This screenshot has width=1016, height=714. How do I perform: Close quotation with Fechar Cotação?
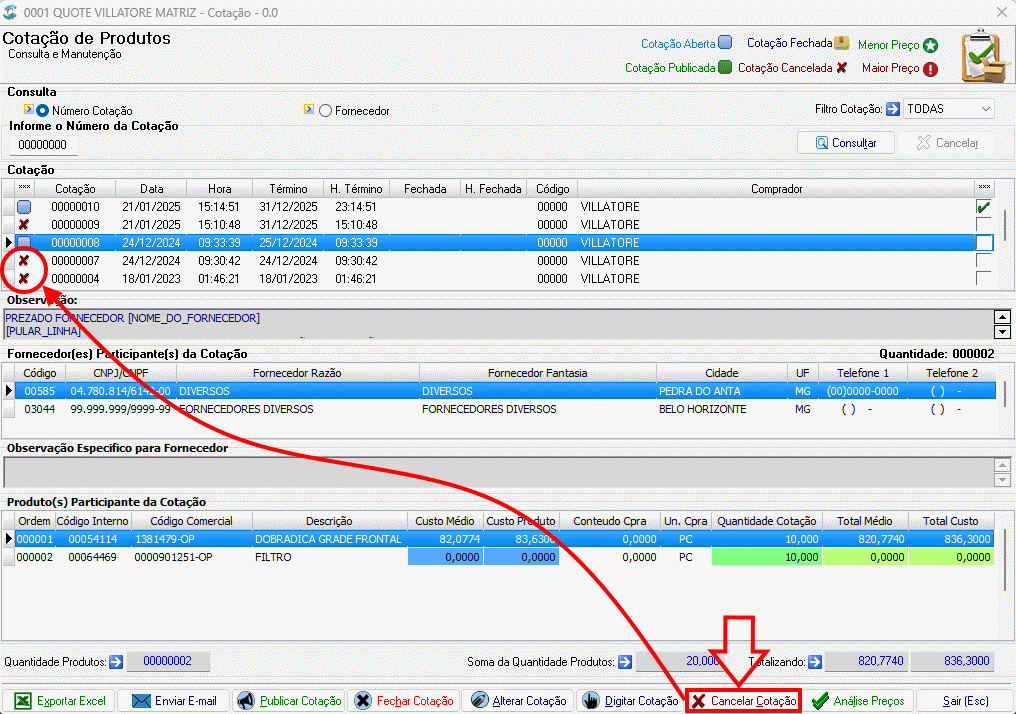pyautogui.click(x=403, y=700)
